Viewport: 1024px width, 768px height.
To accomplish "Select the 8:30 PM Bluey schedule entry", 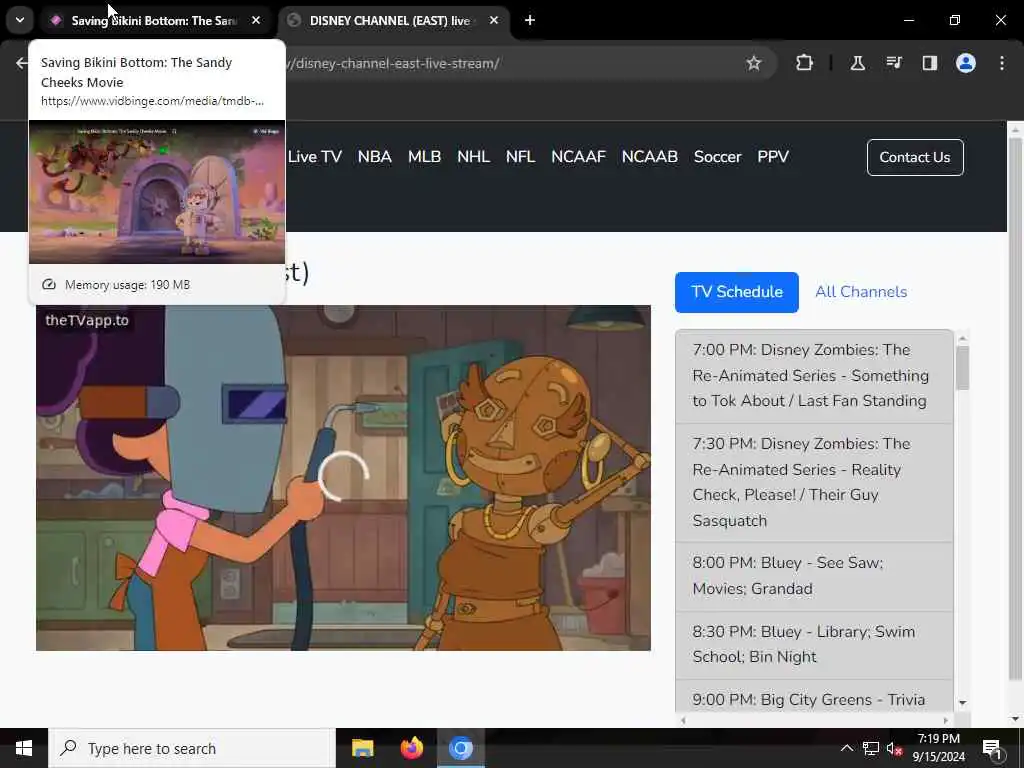I will [x=814, y=645].
